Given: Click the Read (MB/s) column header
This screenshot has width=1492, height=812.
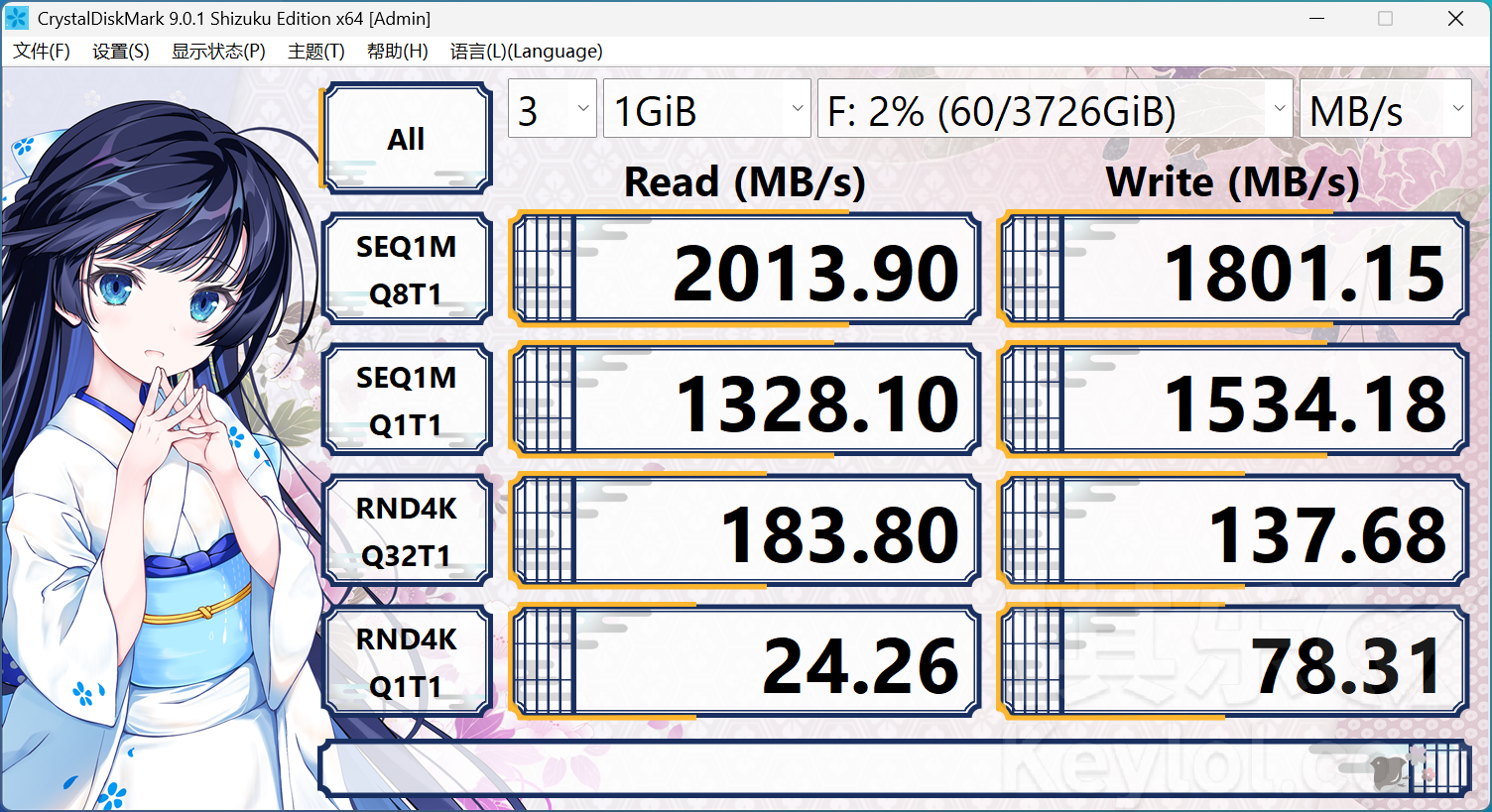Looking at the screenshot, I should (745, 182).
